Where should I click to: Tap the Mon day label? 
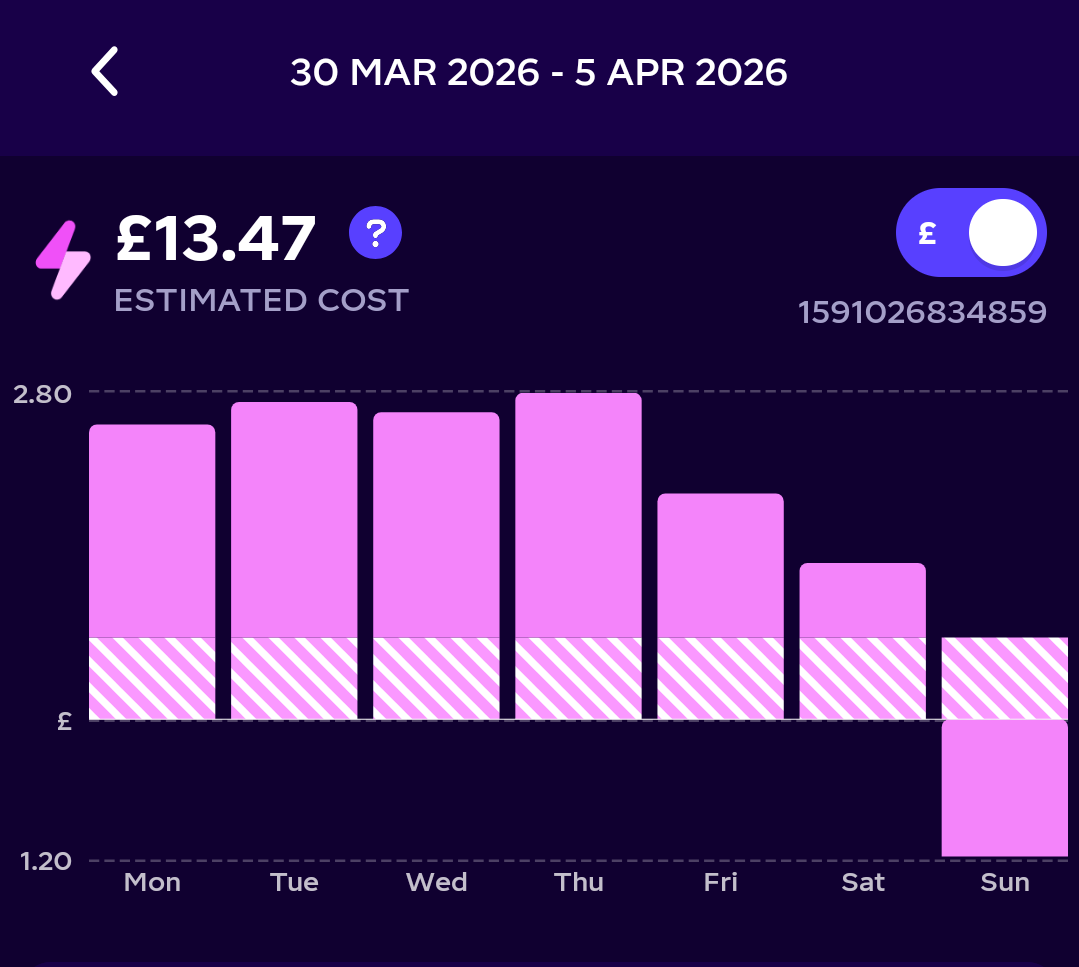(x=152, y=882)
